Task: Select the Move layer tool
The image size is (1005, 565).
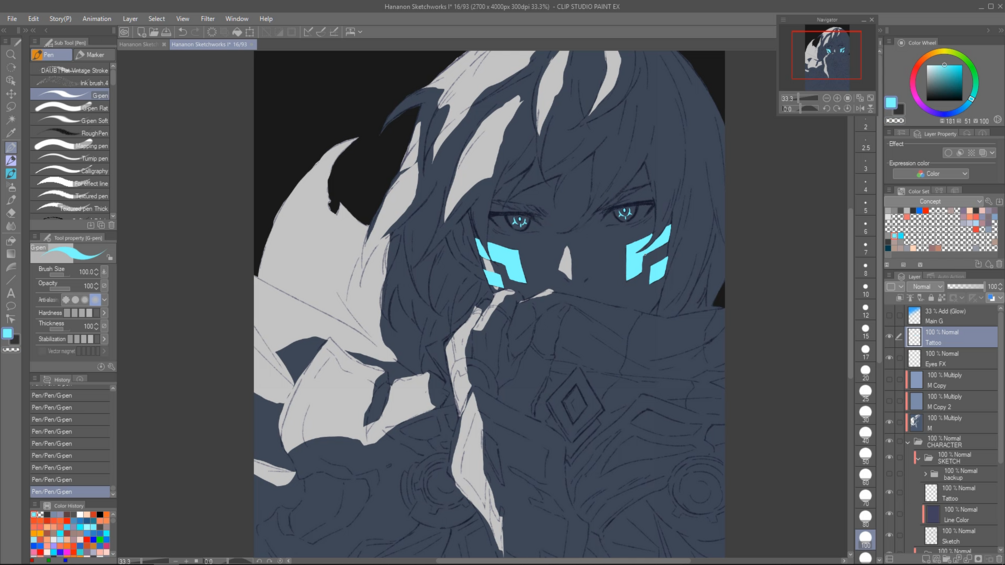Action: (x=11, y=94)
